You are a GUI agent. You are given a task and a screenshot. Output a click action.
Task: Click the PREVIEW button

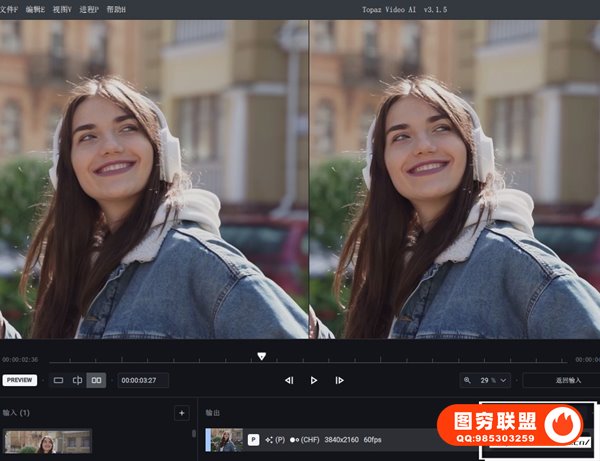(20, 380)
